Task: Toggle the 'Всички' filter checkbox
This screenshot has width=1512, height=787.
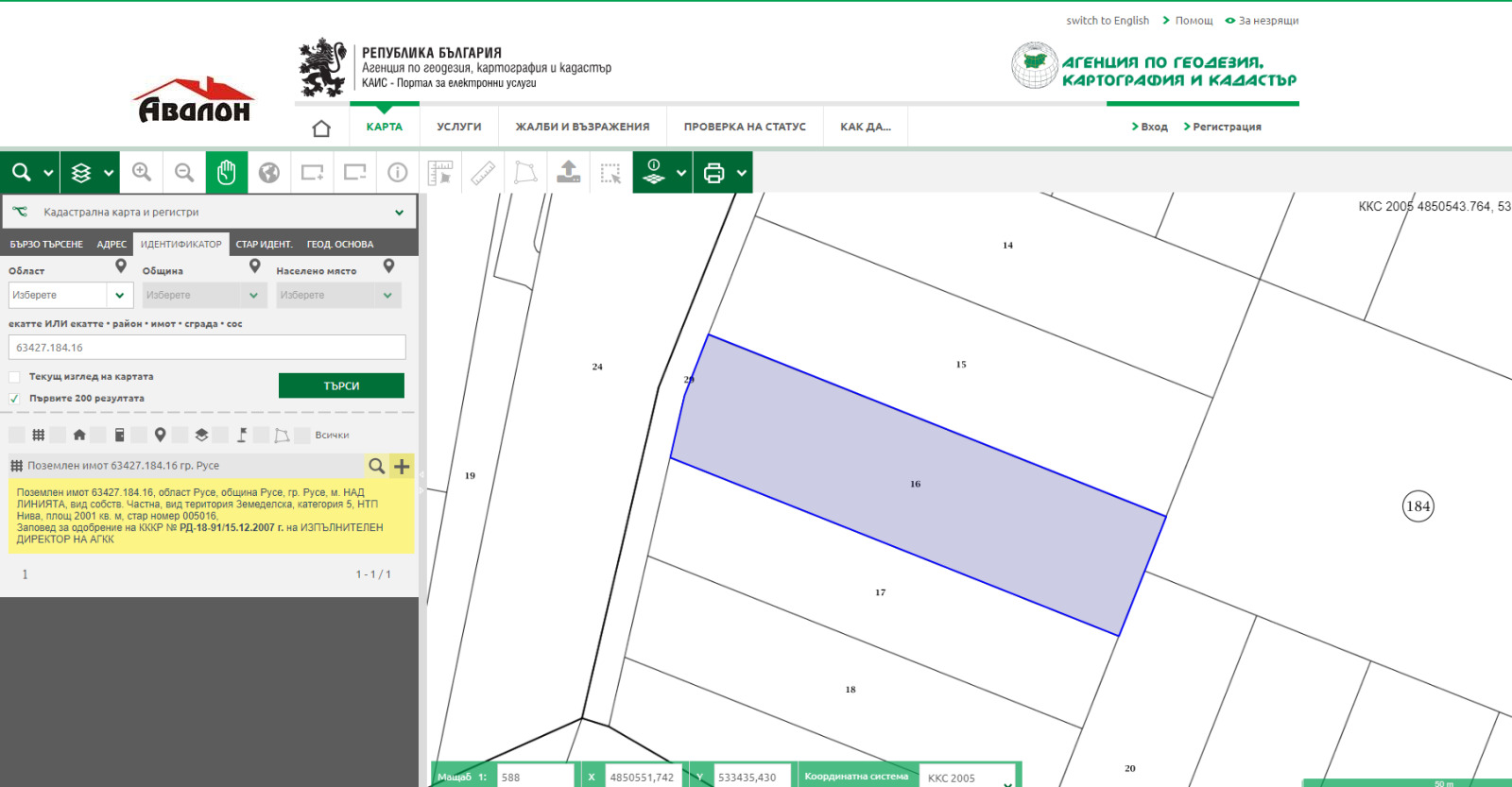Action: click(303, 436)
